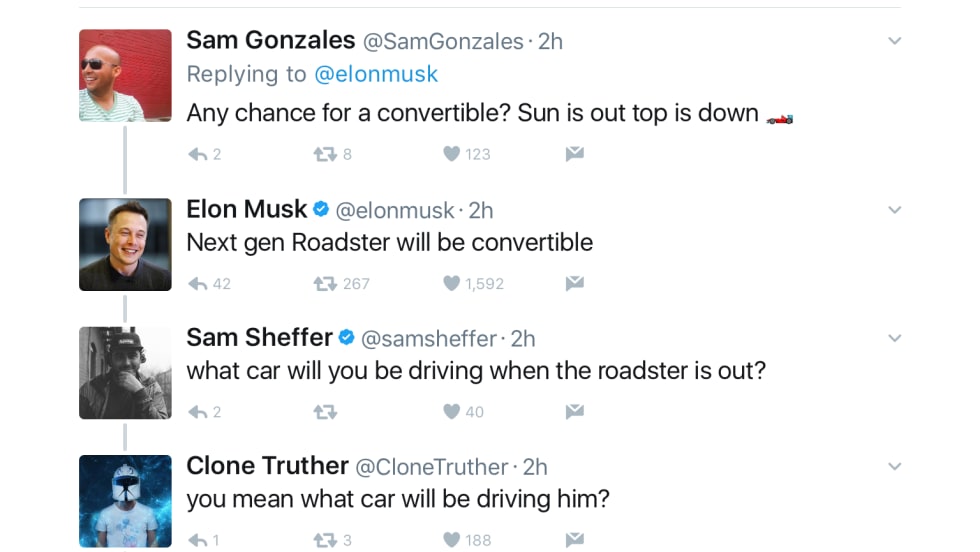Retweet Elon Musk's Next gen Roadster tweet
Image resolution: width=980 pixels, height=552 pixels.
click(x=324, y=283)
